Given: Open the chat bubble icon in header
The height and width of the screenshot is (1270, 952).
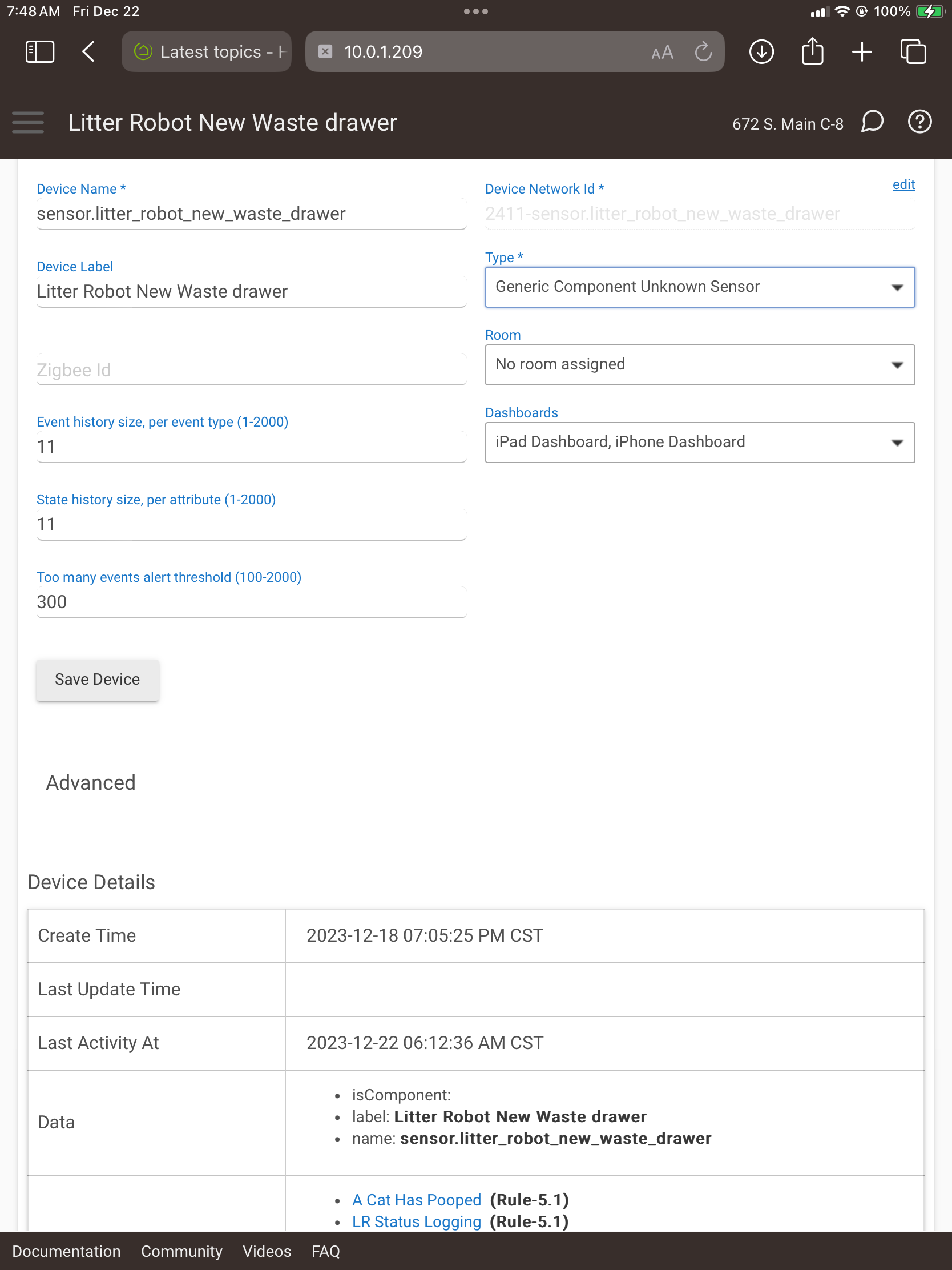Looking at the screenshot, I should pos(872,122).
